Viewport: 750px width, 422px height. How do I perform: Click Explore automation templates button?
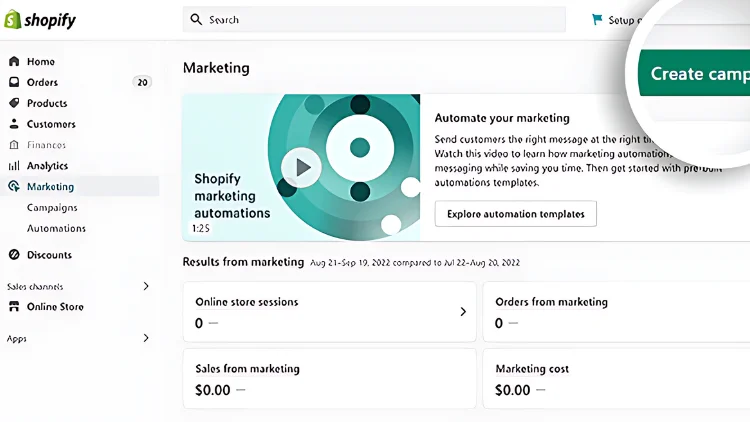coord(516,214)
